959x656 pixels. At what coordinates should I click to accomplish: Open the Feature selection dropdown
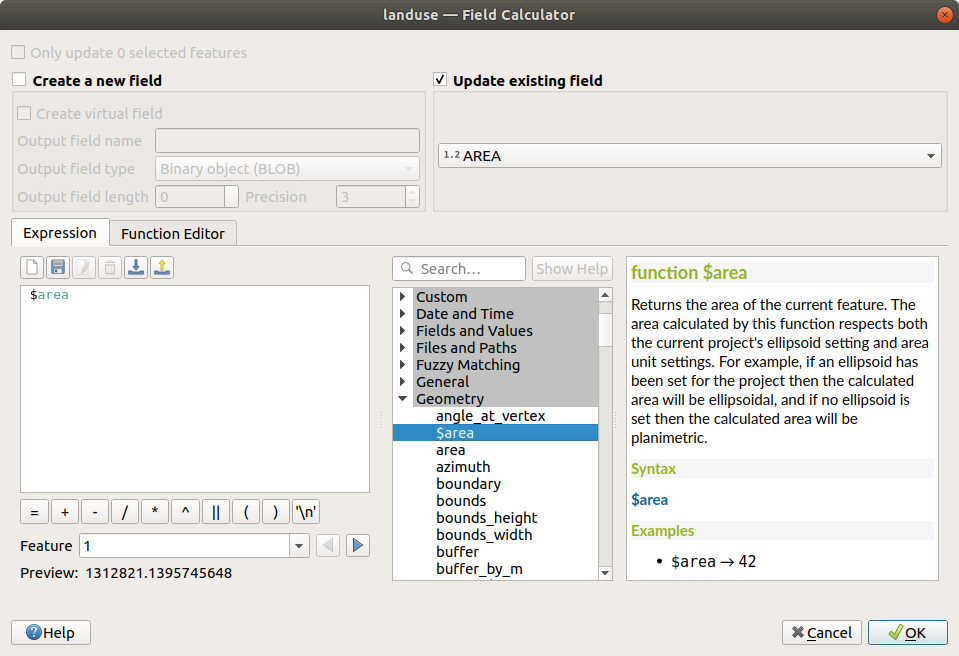299,546
